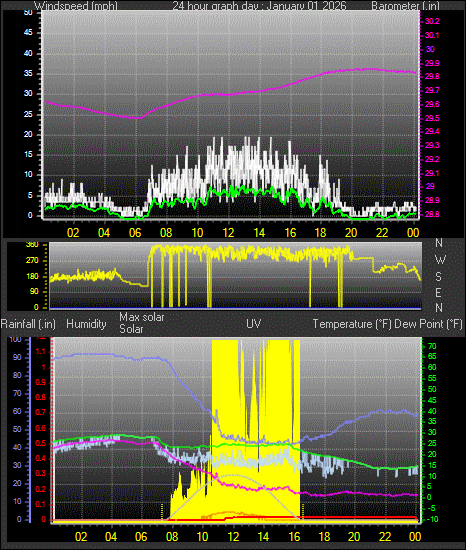
Task: Click the "Solar" legend label below Max solar
Action: tap(131, 329)
